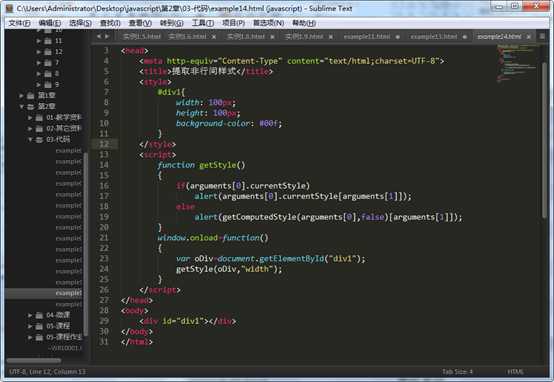
Task: Collapse the 第2章 folder arrow
Action: 21,106
